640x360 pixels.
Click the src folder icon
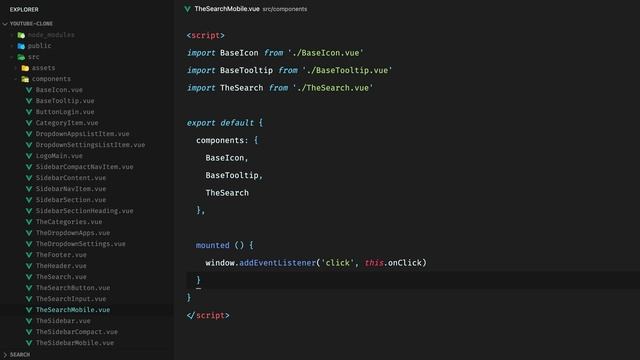21,57
